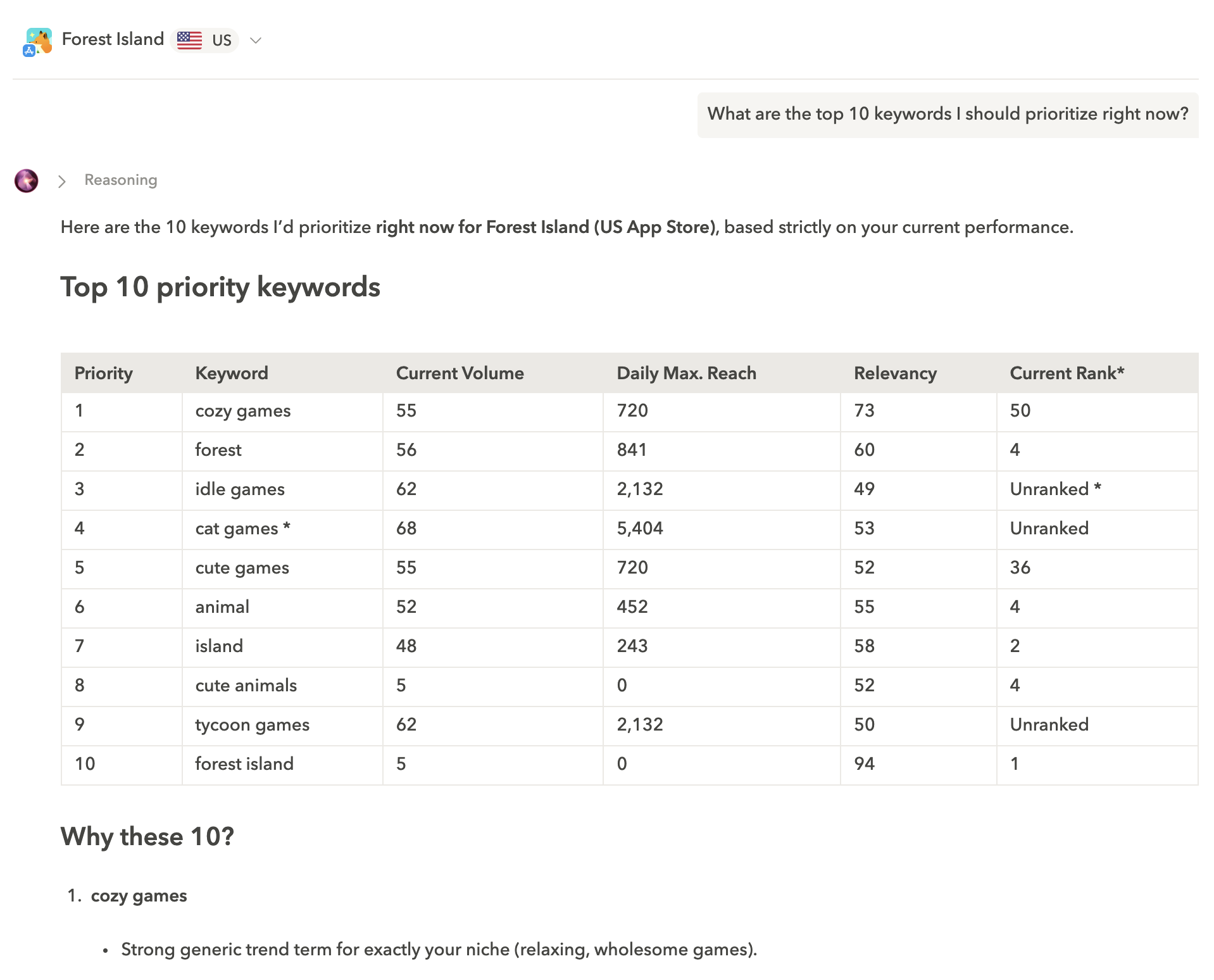Click the US country selector pill
Screen dimensions: 1214x980
point(204,41)
